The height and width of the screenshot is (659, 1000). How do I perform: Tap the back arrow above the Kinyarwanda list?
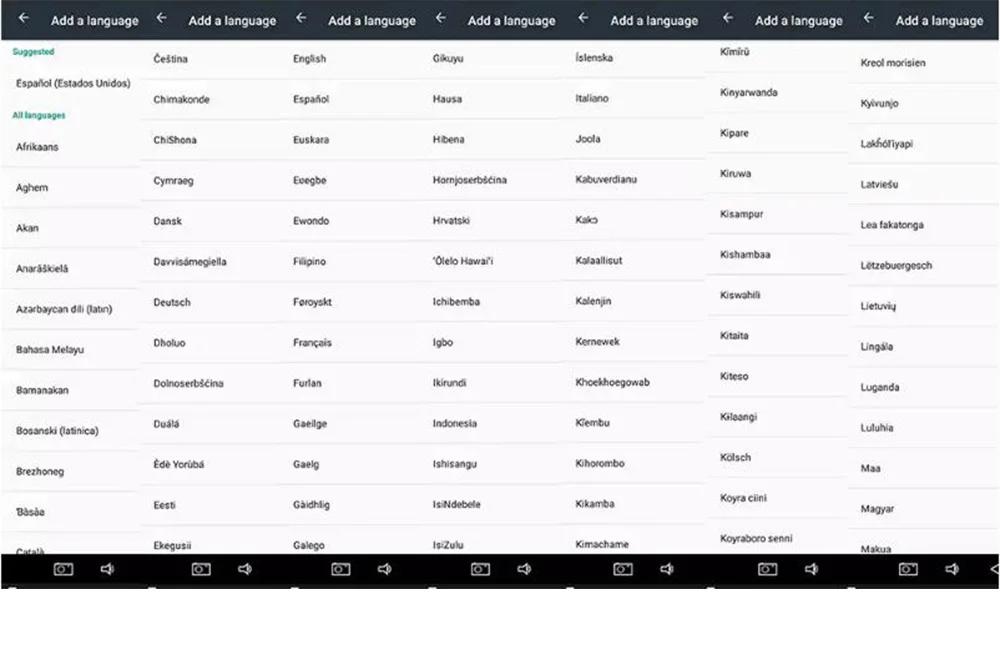(x=728, y=19)
